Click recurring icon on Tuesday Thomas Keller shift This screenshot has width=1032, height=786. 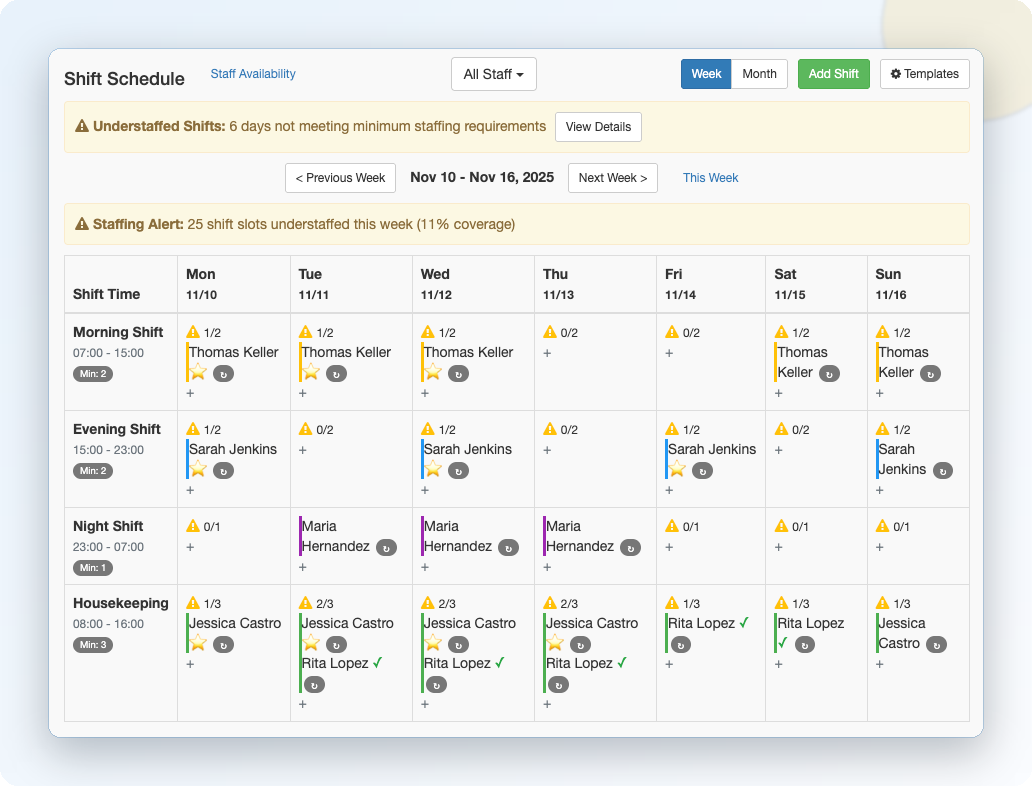336,374
